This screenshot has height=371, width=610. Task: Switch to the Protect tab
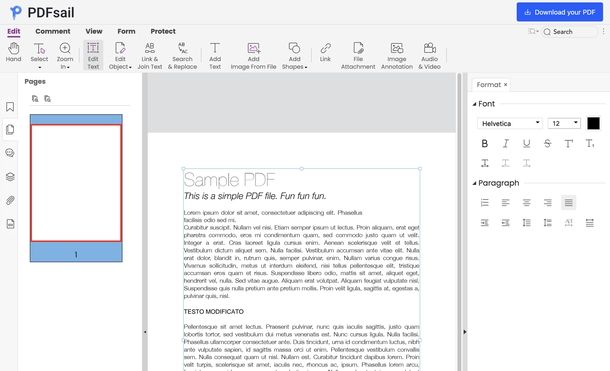163,31
